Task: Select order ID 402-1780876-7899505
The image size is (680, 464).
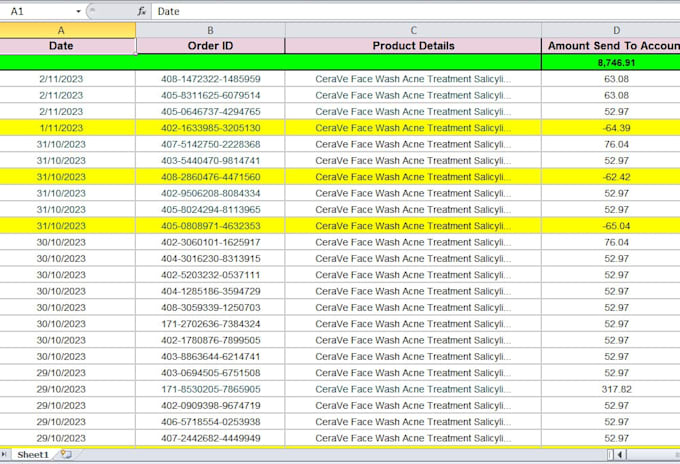Action: click(210, 340)
